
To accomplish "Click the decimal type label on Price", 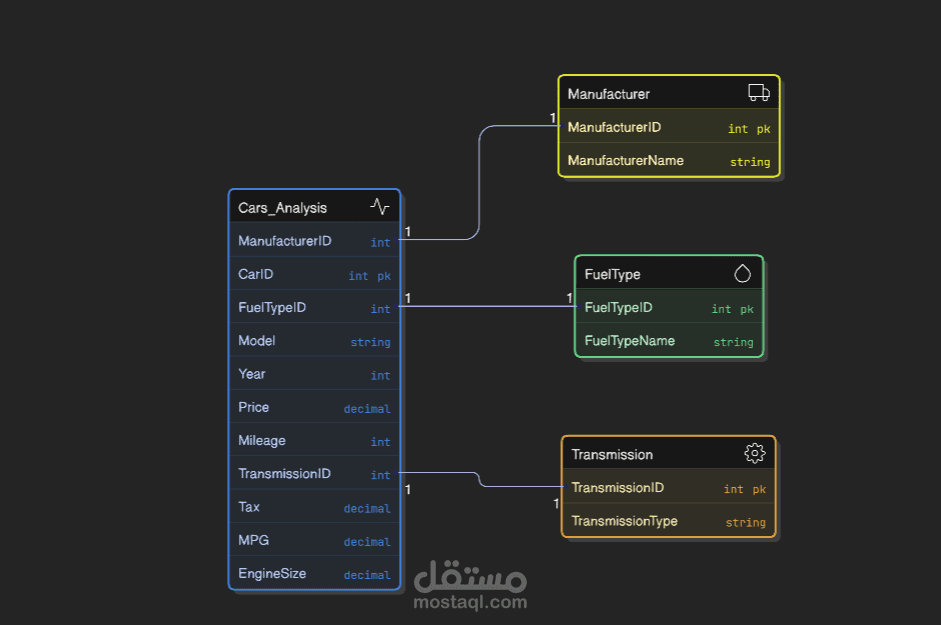I will point(366,408).
